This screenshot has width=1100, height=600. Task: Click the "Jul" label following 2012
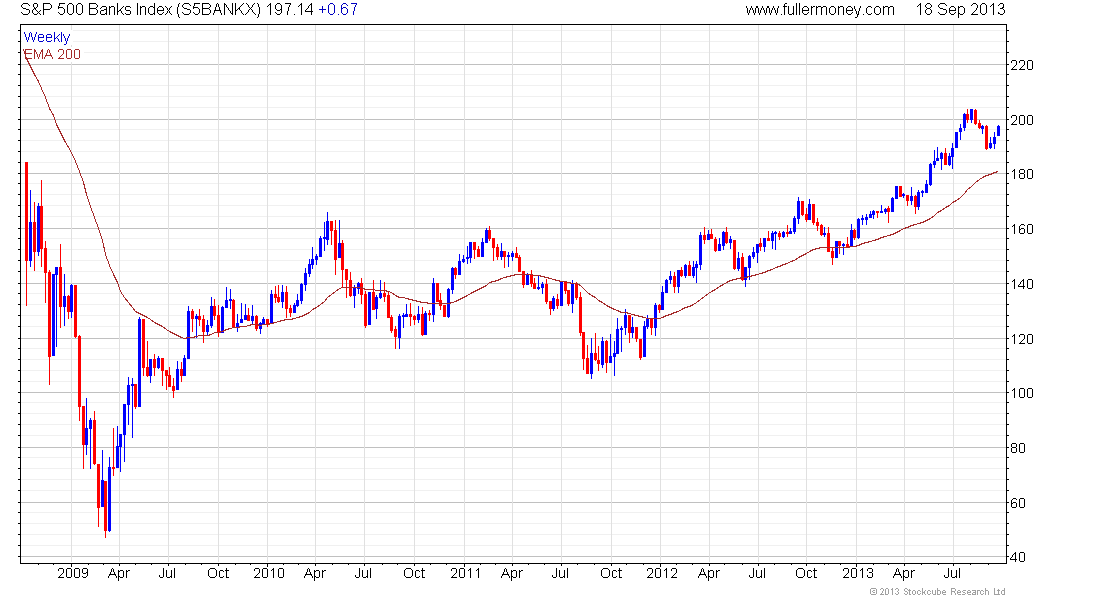click(757, 573)
